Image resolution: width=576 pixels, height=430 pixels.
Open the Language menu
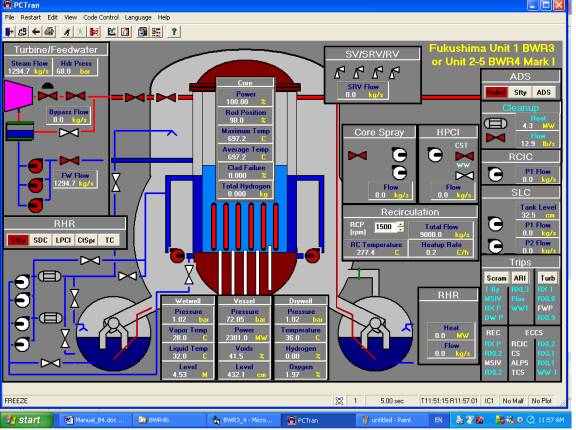(x=138, y=17)
